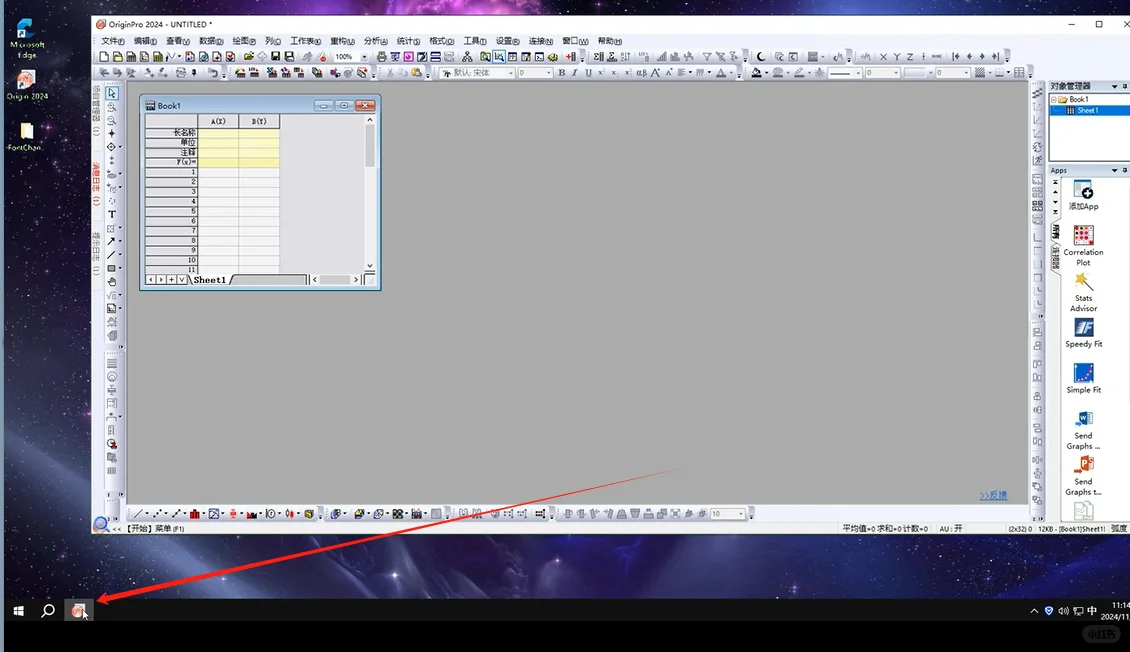The image size is (1130, 652).
Task: Click the Set as Y column icon
Action: tap(897, 56)
